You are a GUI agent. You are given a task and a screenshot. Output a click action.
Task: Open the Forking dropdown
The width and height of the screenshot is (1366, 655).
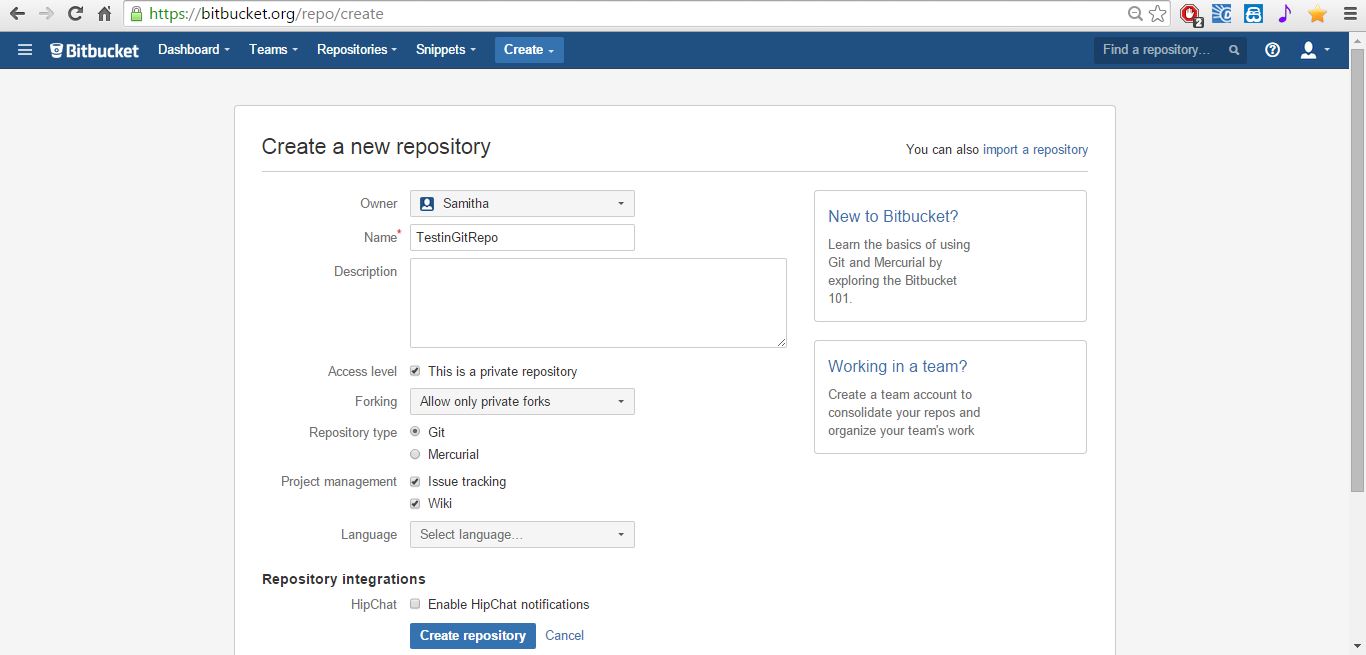(x=522, y=401)
